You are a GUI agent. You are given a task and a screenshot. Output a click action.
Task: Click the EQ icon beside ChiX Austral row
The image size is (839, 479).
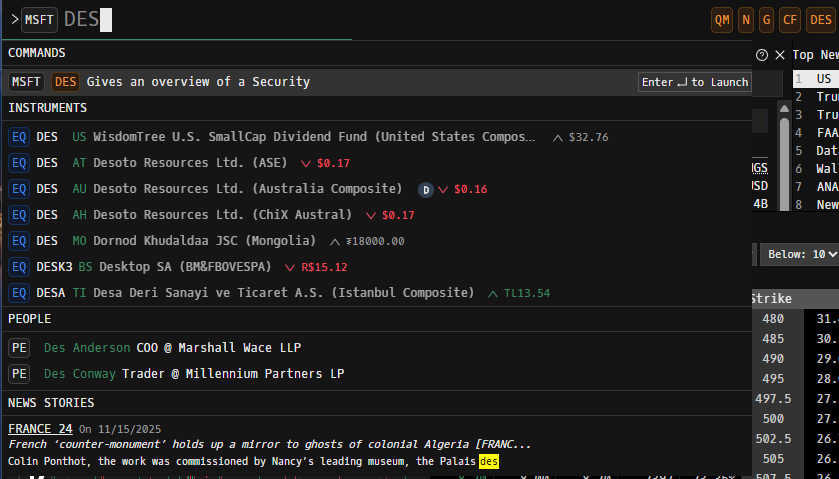19,215
